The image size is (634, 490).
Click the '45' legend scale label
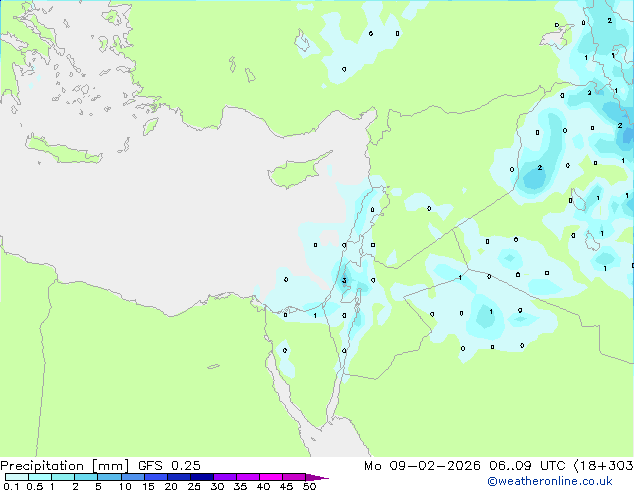[x=286, y=486]
